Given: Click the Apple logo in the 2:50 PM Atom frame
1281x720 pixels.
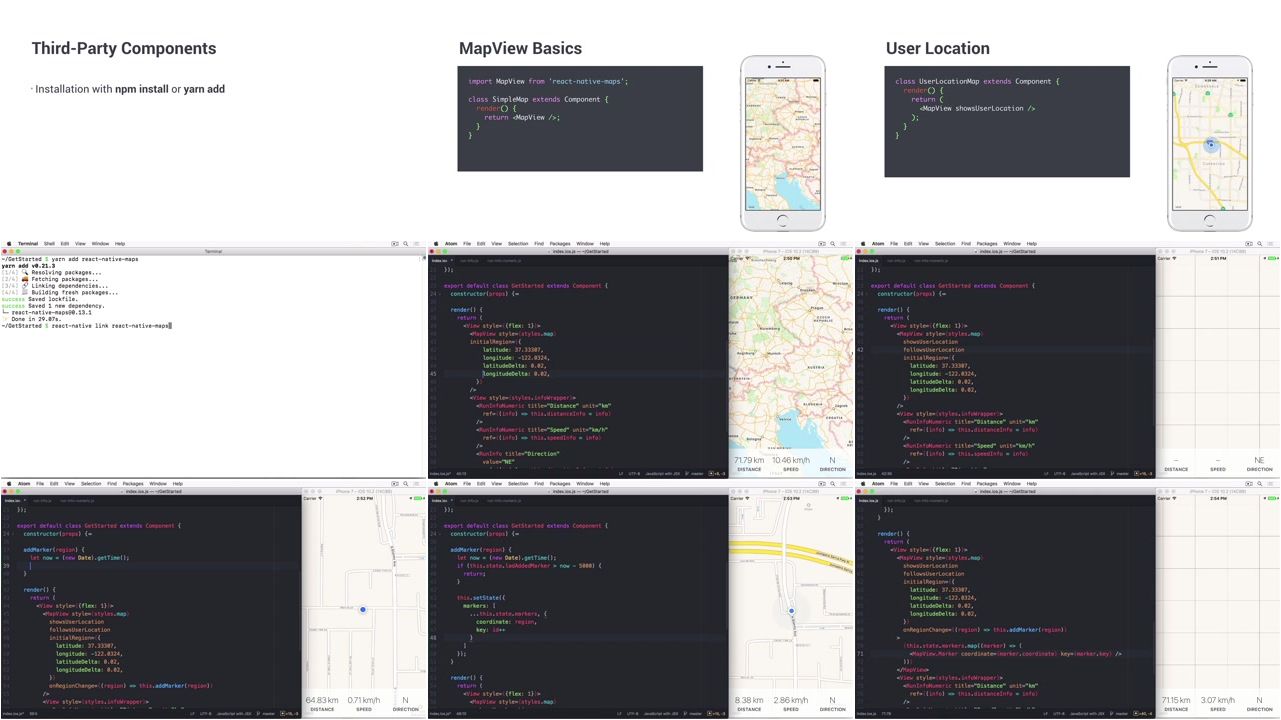Looking at the screenshot, I should [x=435, y=244].
